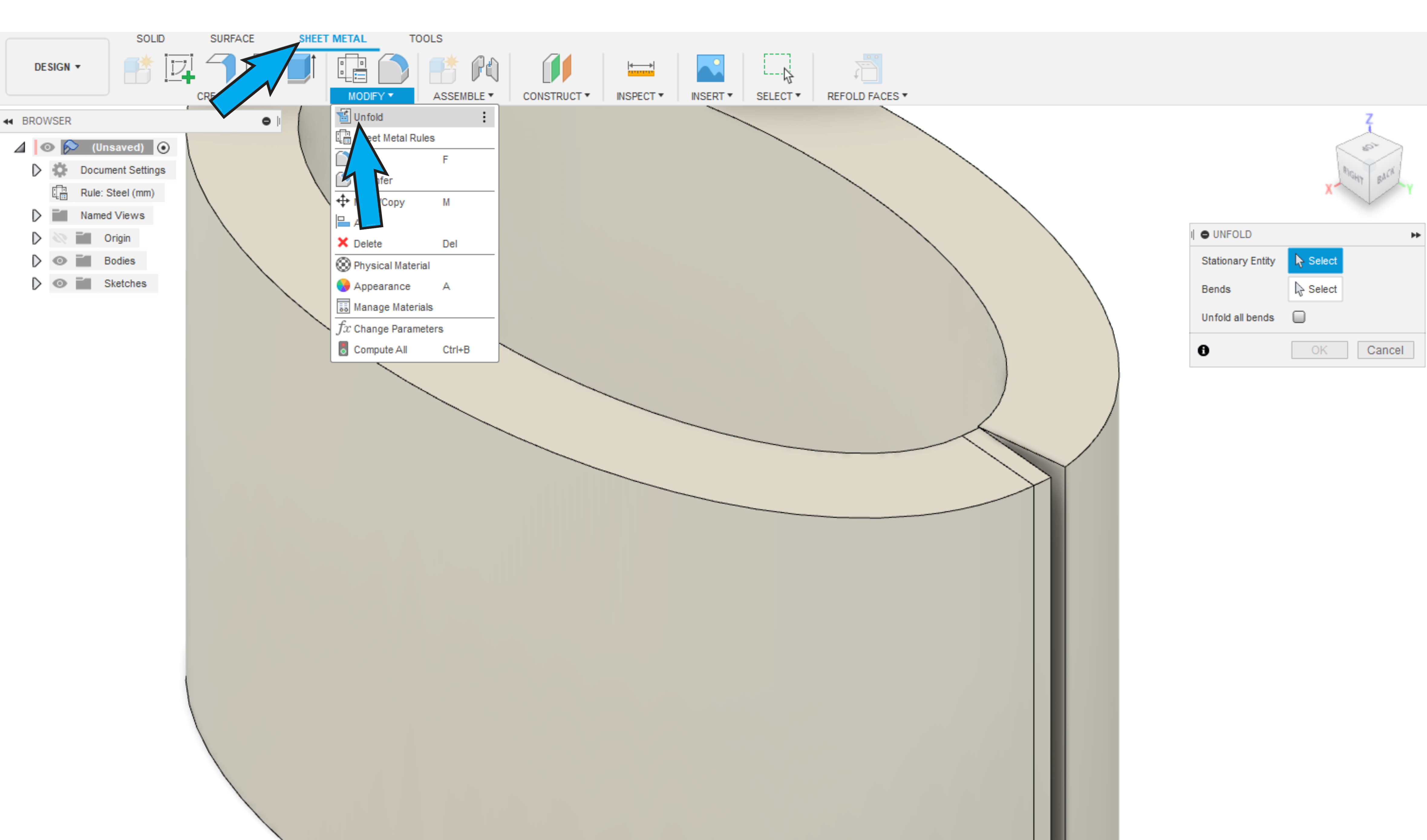The width and height of the screenshot is (1427, 840).
Task: Open Appearance with the color wheel icon
Action: pos(343,286)
